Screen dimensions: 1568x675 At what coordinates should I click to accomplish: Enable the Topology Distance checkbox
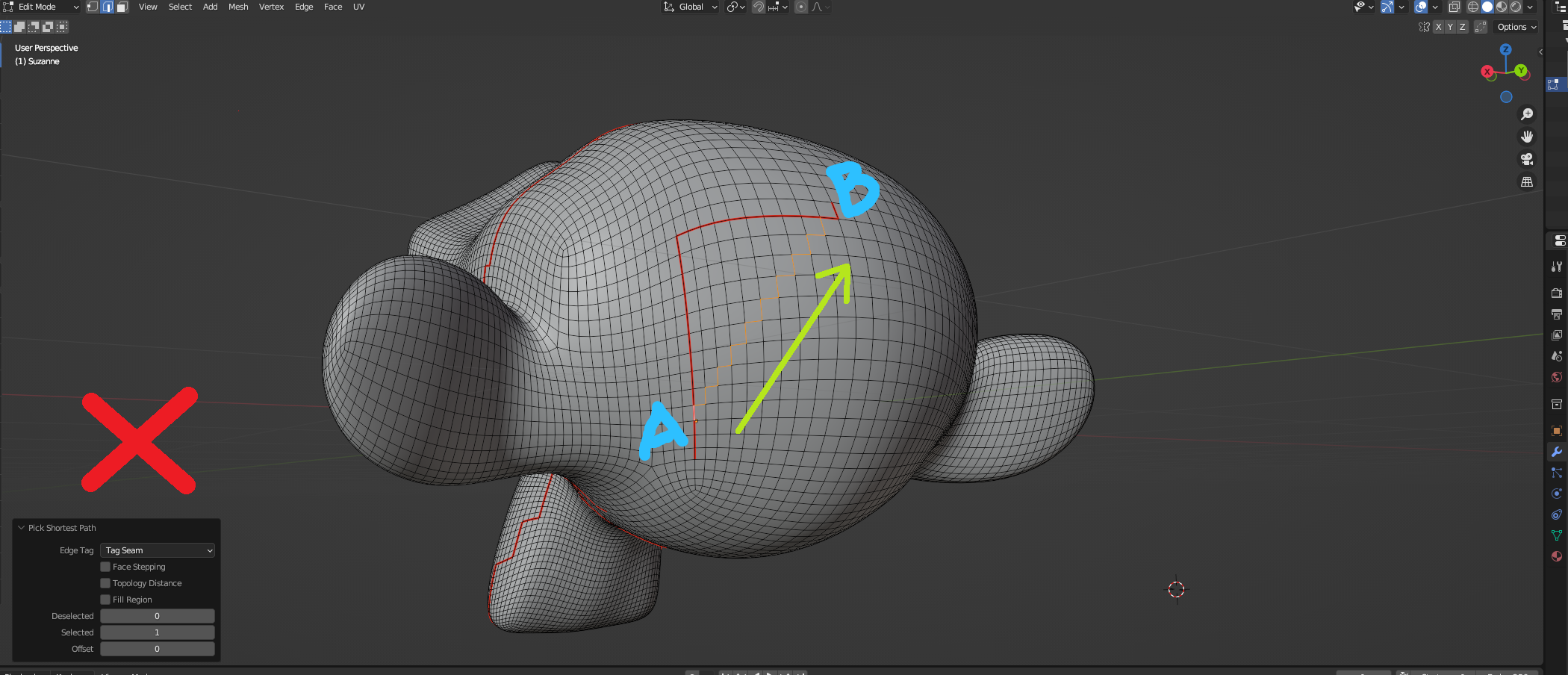(105, 583)
